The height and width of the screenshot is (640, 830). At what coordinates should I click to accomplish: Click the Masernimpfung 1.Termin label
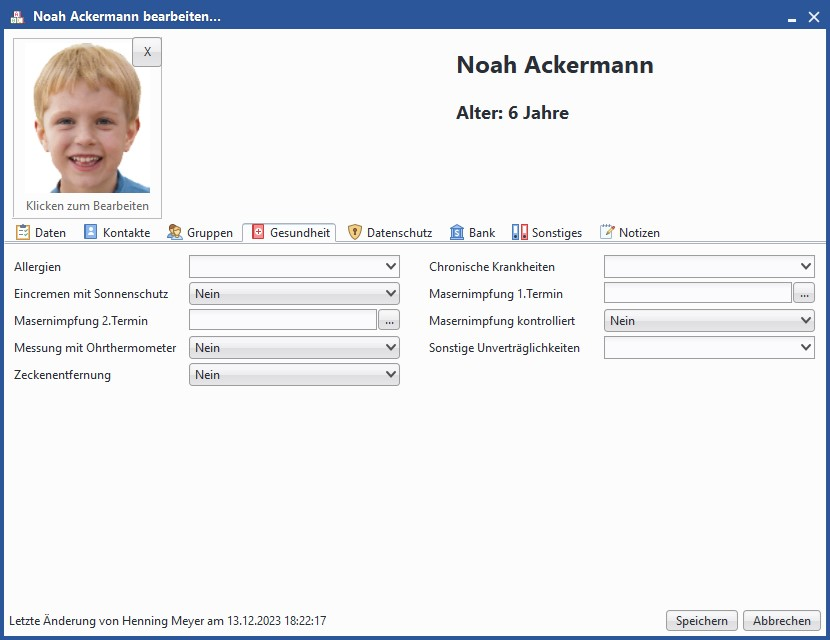point(496,294)
